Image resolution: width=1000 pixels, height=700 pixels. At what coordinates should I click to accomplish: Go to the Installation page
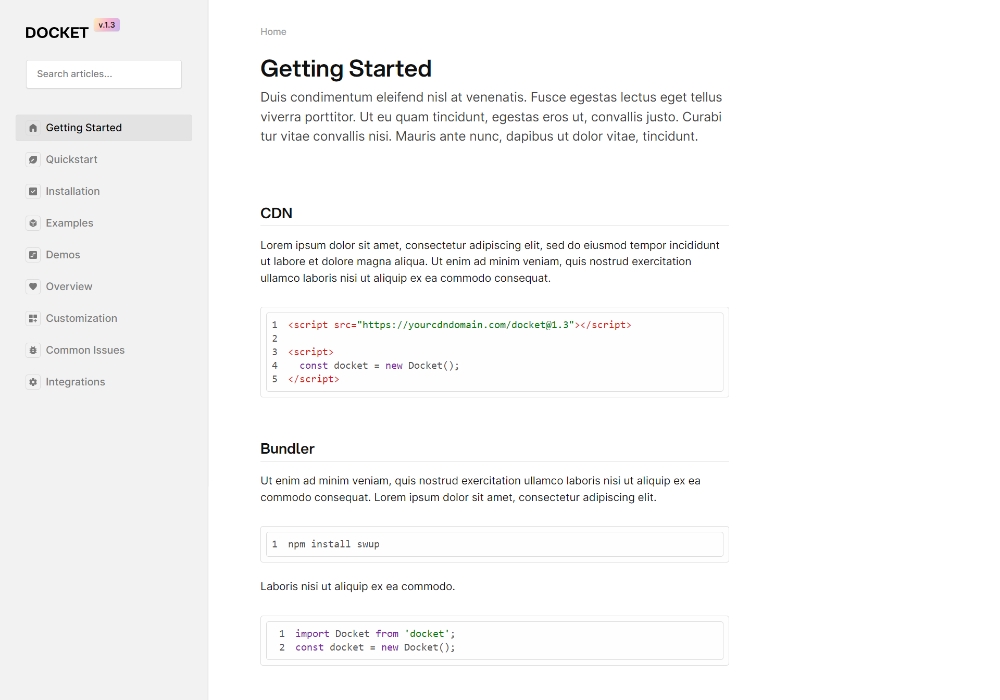(x=104, y=191)
